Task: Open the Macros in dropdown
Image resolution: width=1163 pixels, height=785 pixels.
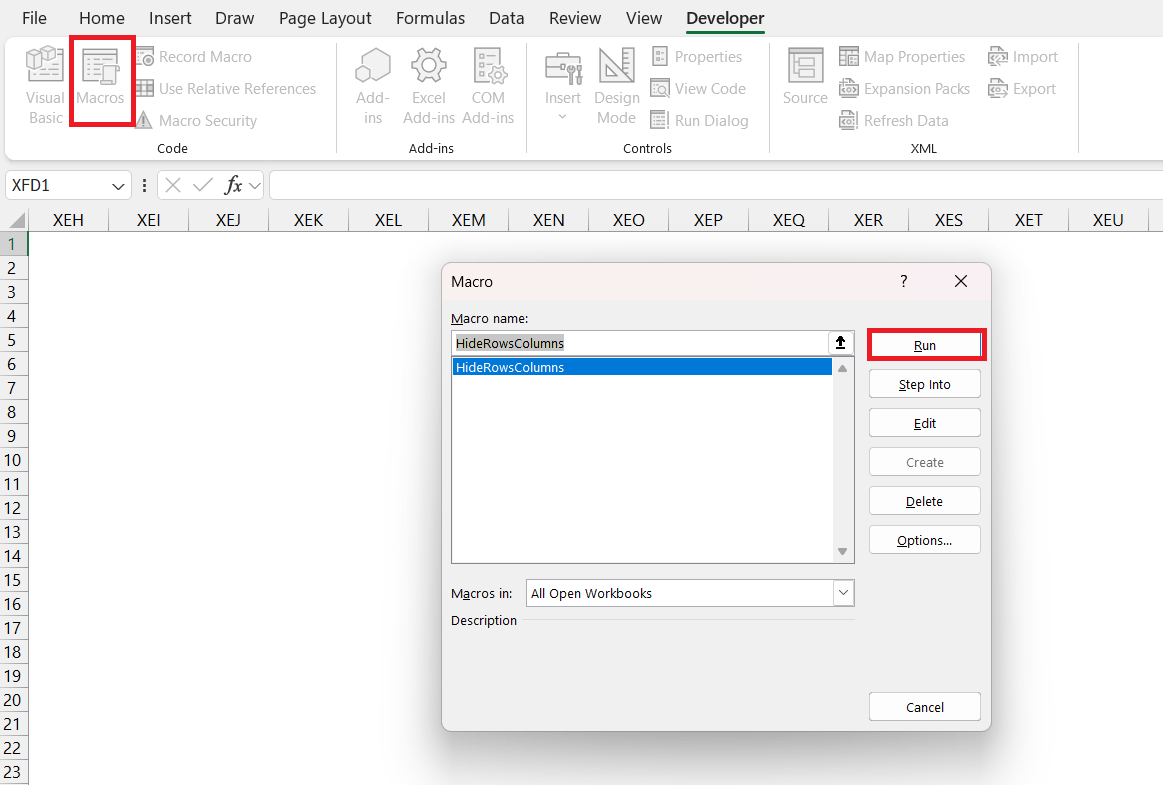Action: 843,593
